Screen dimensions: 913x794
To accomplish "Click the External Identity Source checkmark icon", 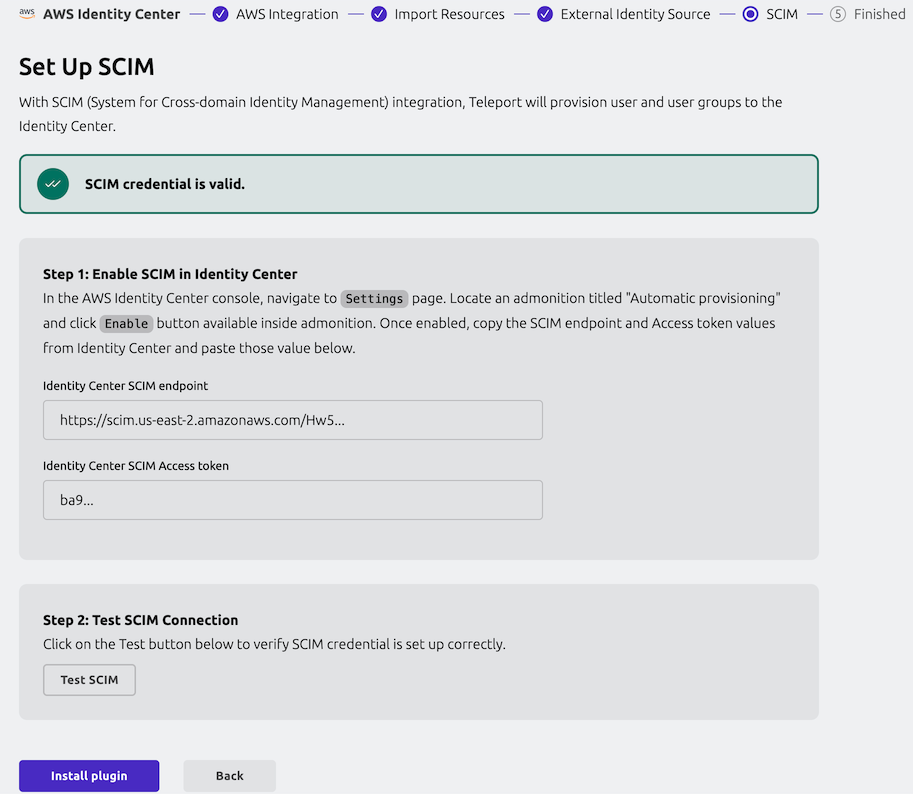I will 545,14.
